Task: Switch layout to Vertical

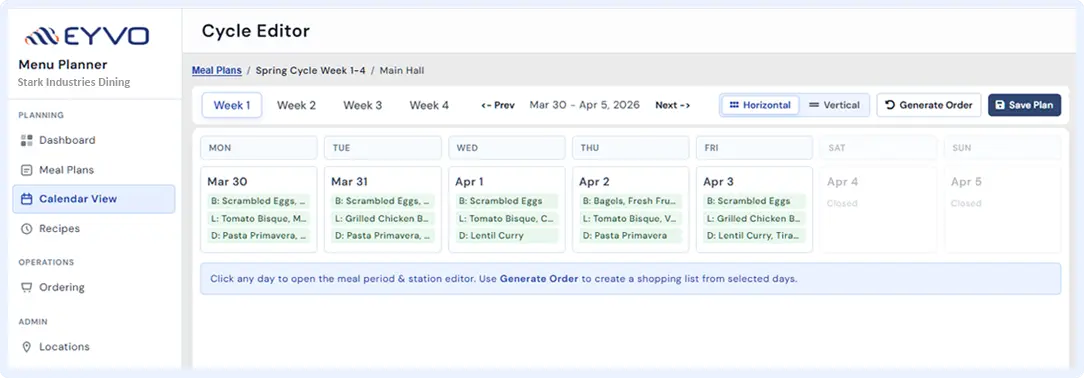Action: coord(834,105)
